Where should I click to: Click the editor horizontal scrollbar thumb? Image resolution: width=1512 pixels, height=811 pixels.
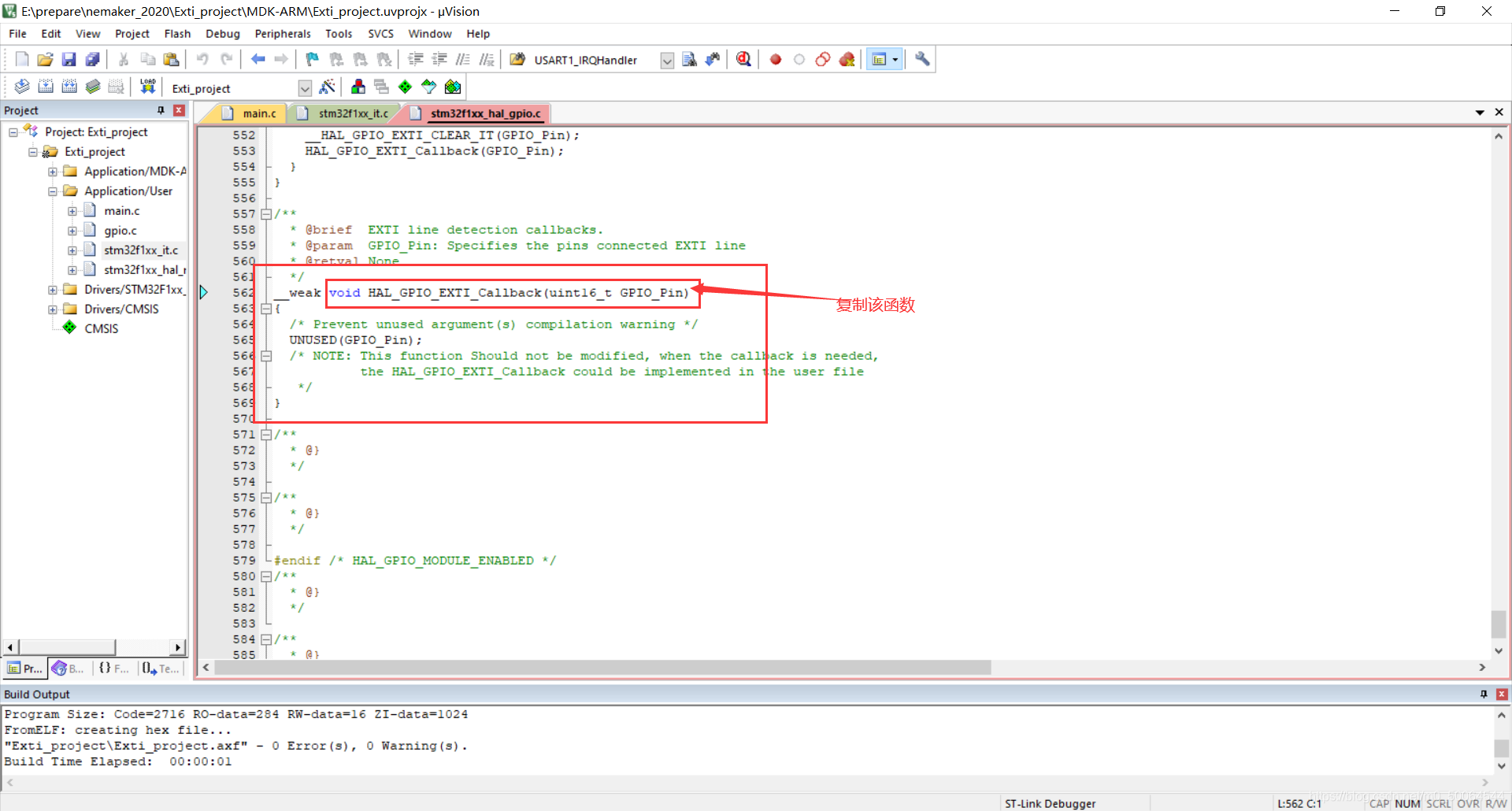pyautogui.click(x=602, y=668)
